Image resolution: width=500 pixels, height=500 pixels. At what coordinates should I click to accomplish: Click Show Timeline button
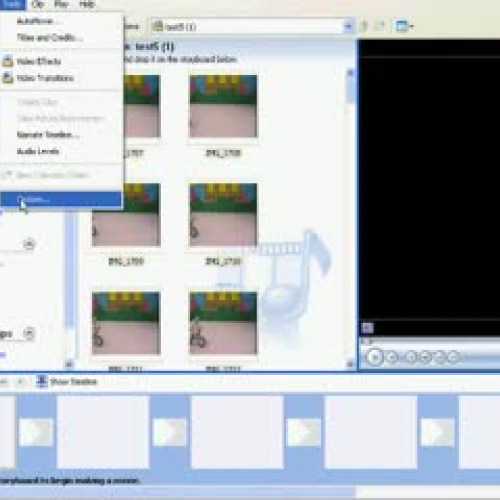tap(67, 382)
